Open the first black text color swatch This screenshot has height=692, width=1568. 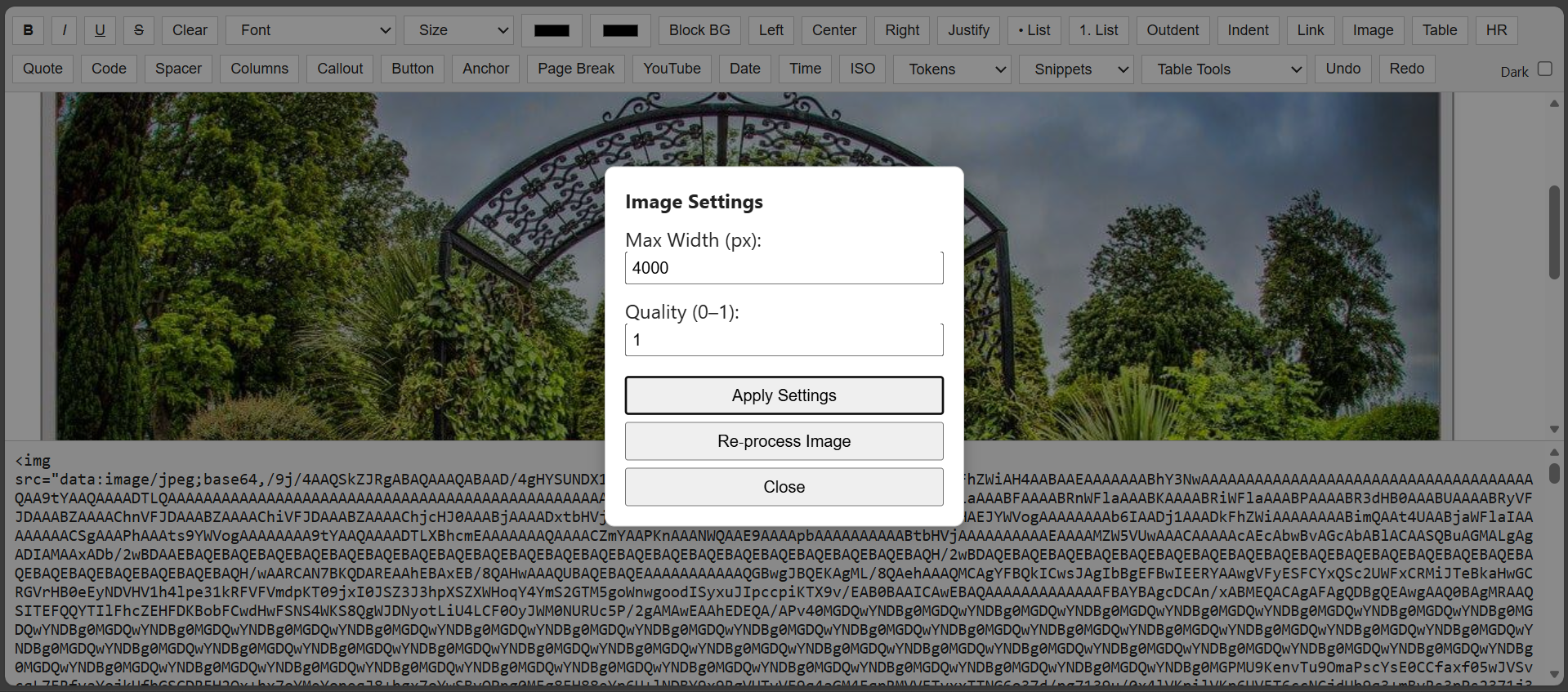click(x=552, y=30)
